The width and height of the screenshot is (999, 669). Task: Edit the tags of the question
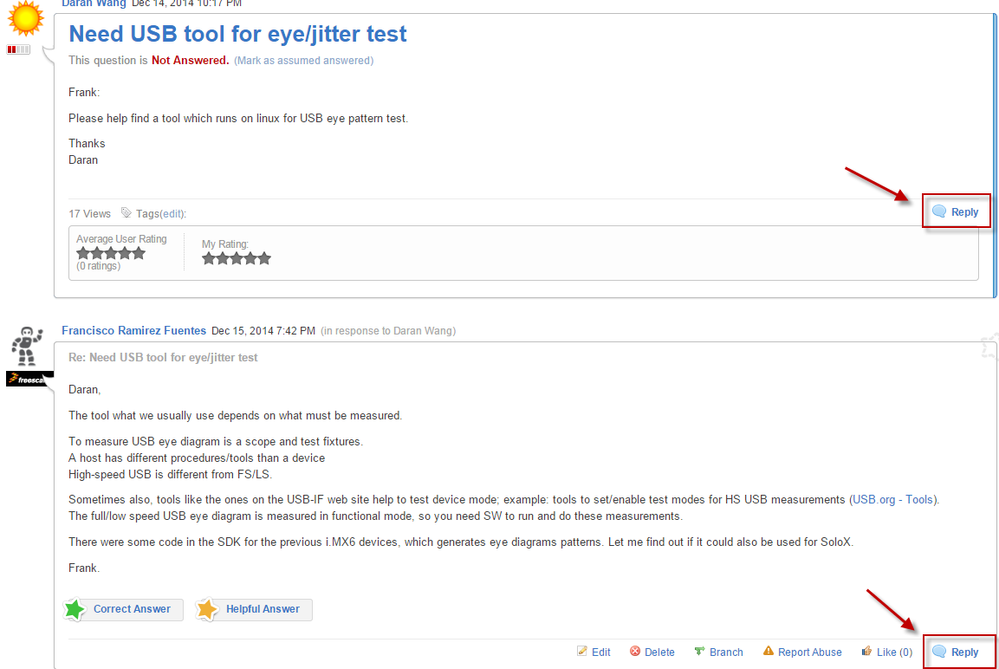[173, 214]
